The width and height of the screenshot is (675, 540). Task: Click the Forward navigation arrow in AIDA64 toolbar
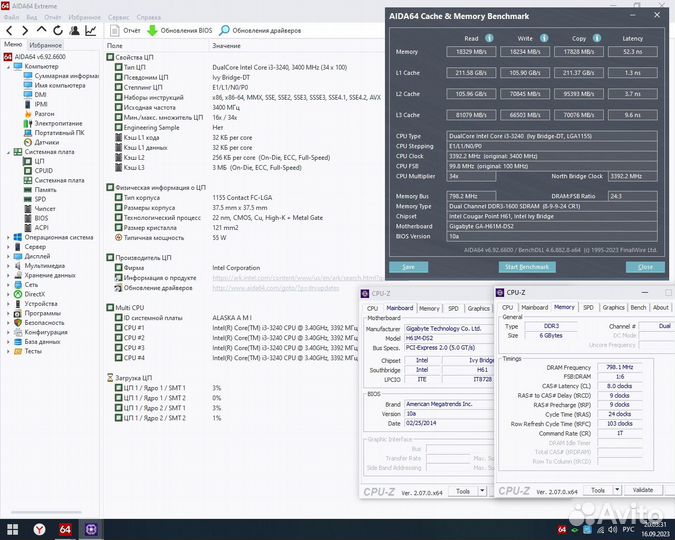[25, 31]
